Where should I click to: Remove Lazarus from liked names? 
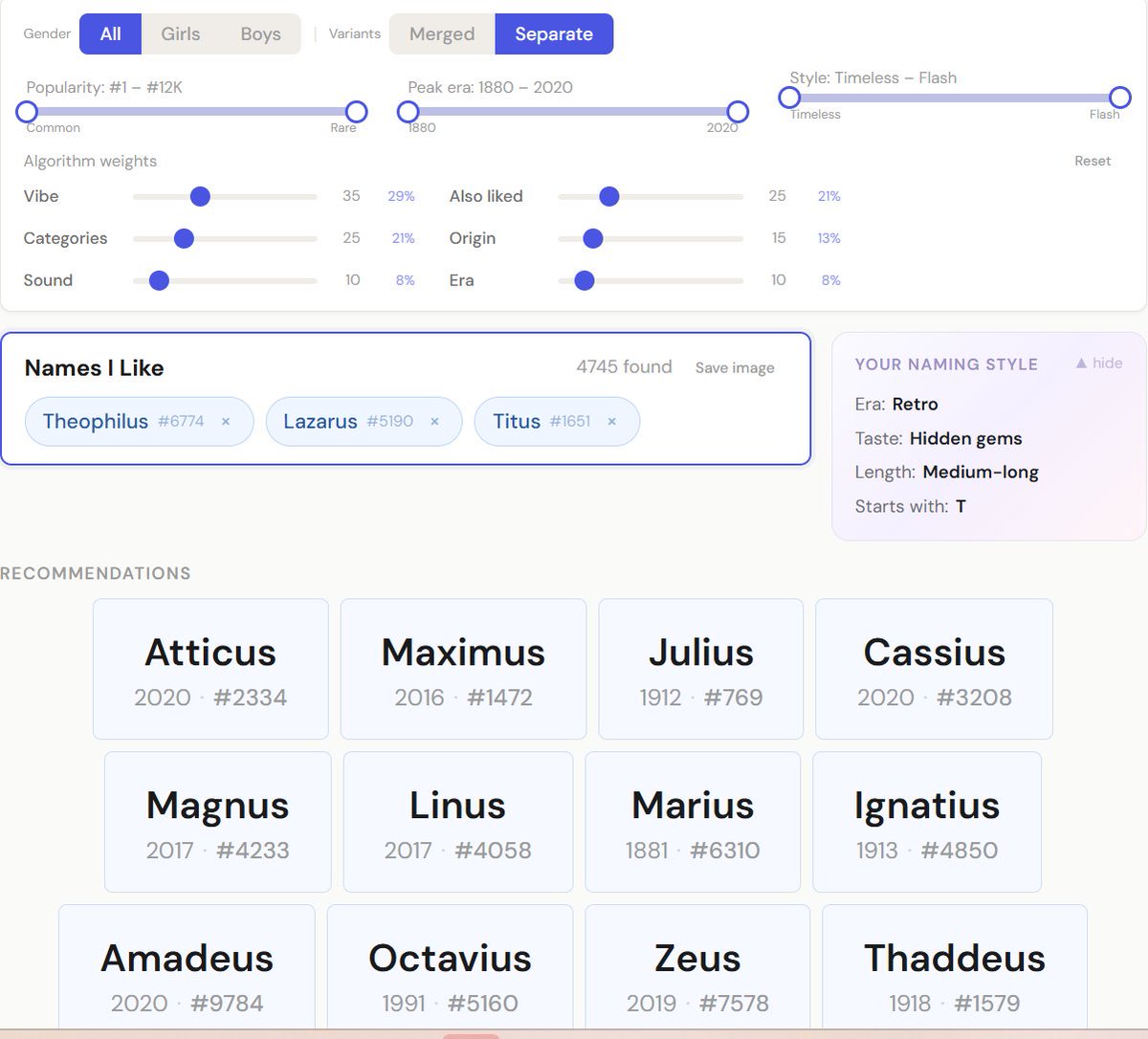pos(434,422)
